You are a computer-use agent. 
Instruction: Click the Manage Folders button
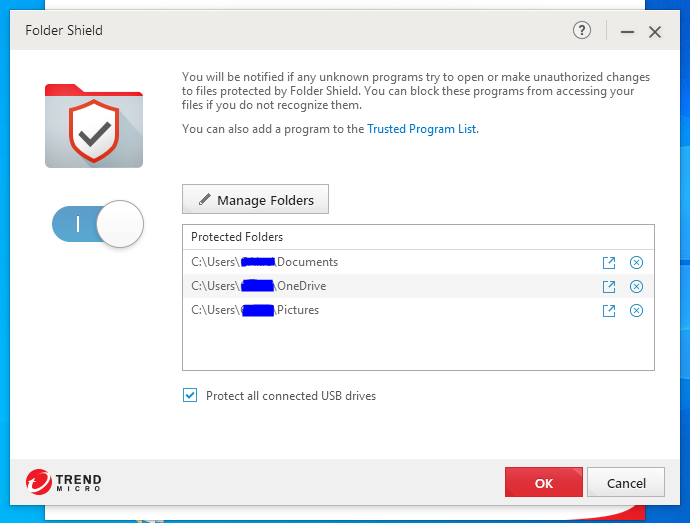(255, 199)
